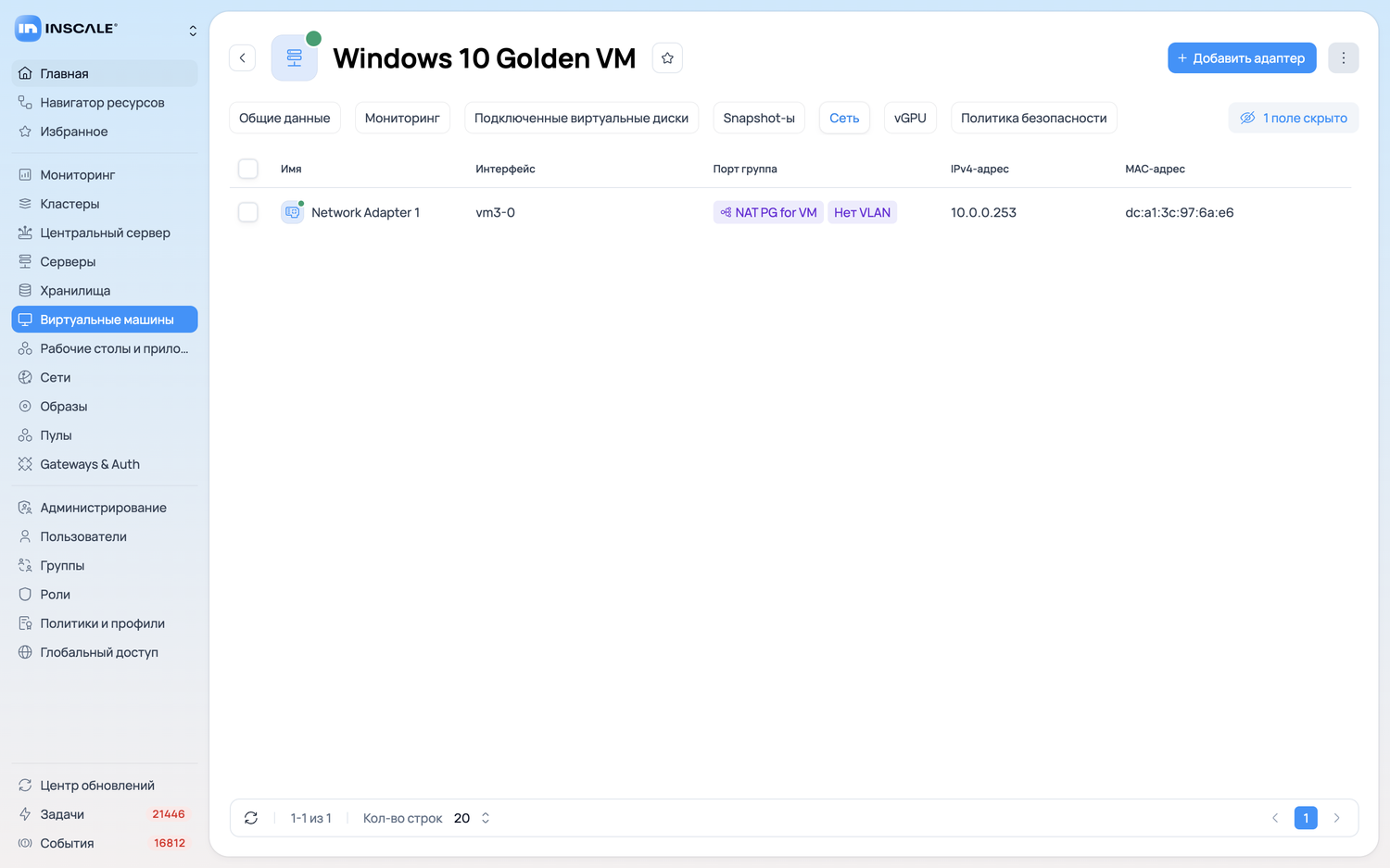This screenshot has height=868, width=1390.
Task: Go back with the left chevron button
Action: click(x=243, y=57)
